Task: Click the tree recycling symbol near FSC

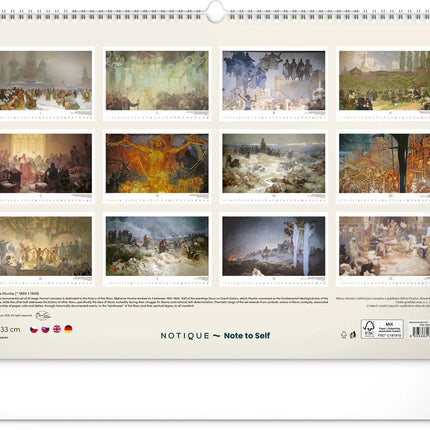Action: point(344,334)
